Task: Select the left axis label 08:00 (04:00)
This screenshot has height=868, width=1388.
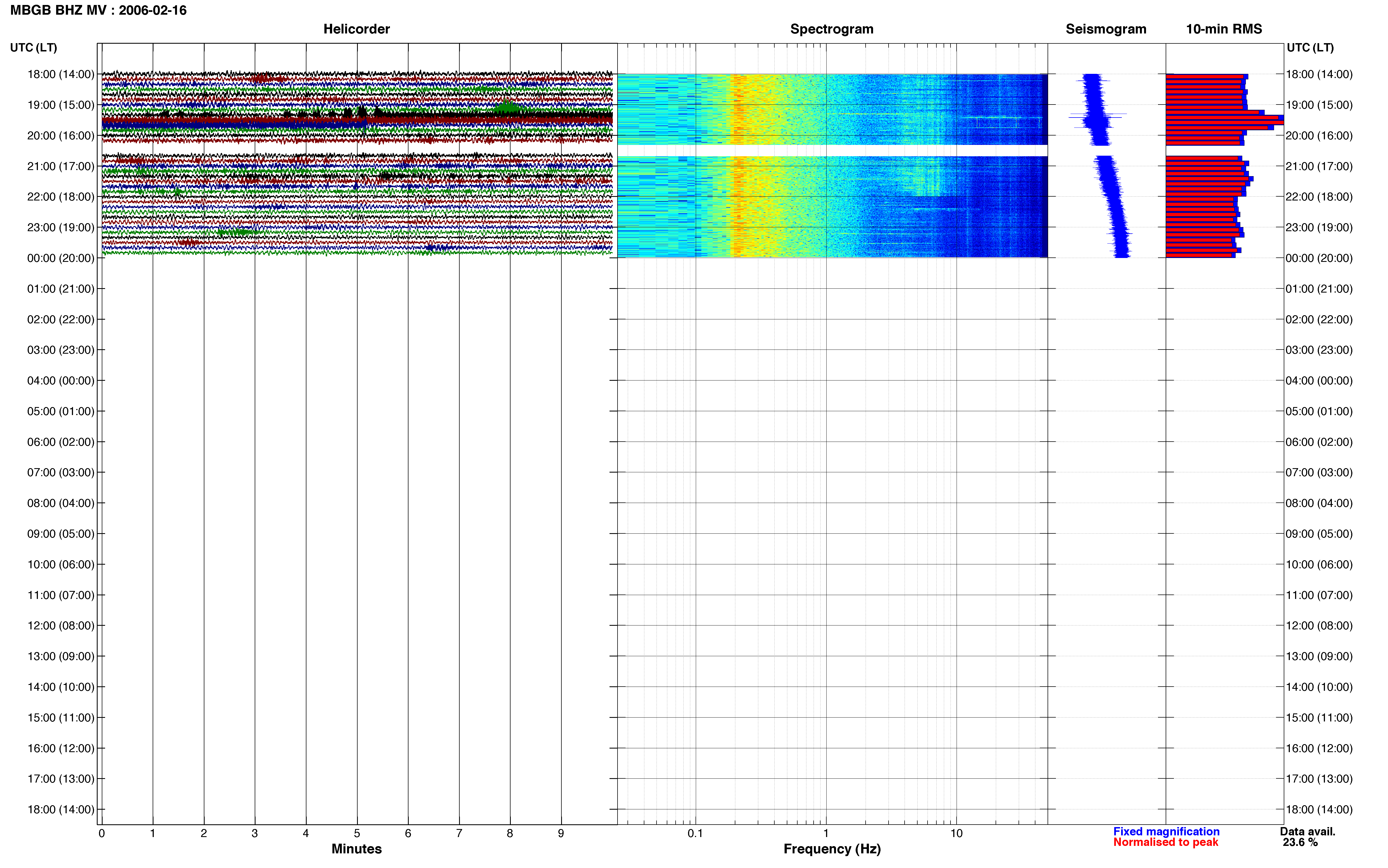Action: point(61,504)
